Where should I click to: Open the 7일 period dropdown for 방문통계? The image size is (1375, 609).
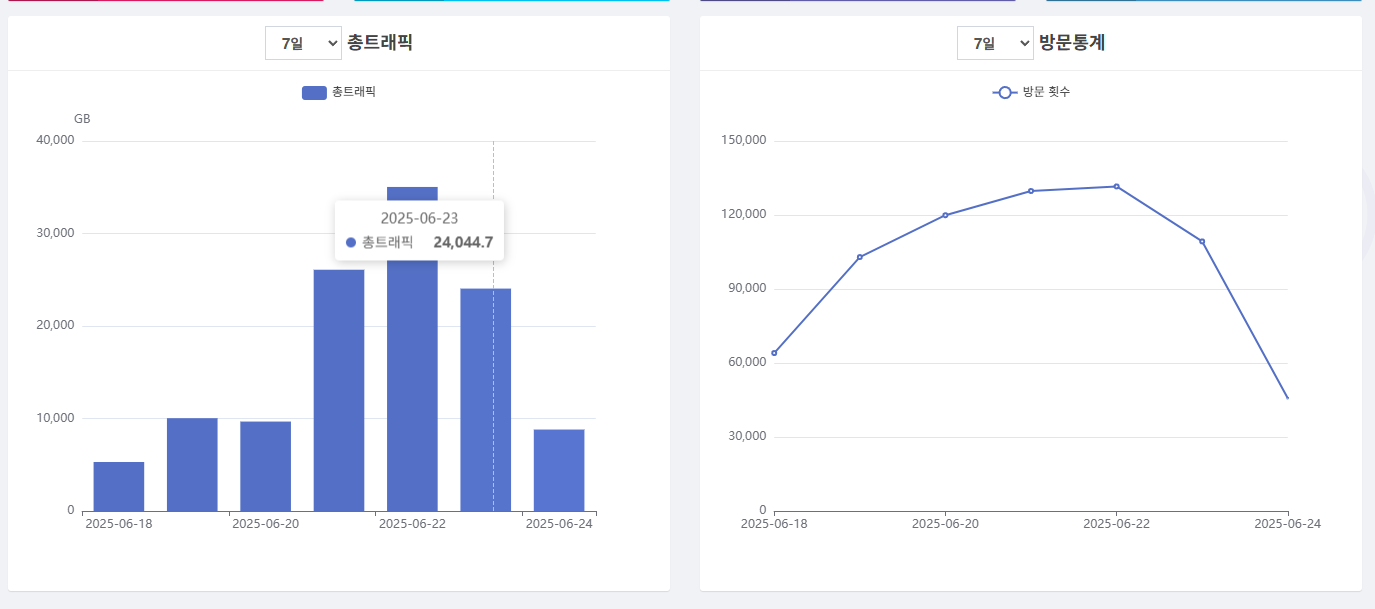click(x=995, y=43)
